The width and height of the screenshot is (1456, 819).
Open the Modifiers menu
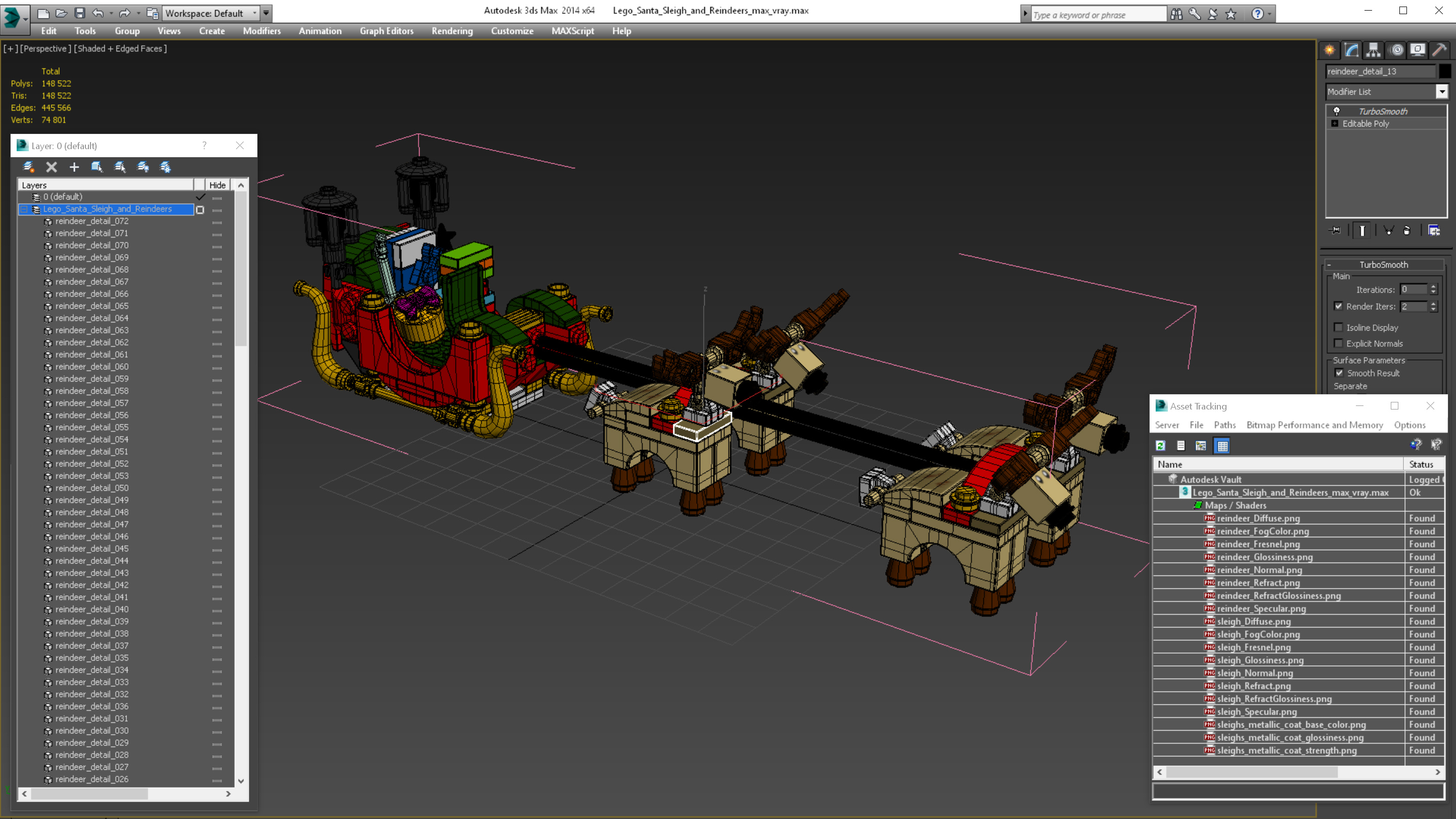coord(262,31)
